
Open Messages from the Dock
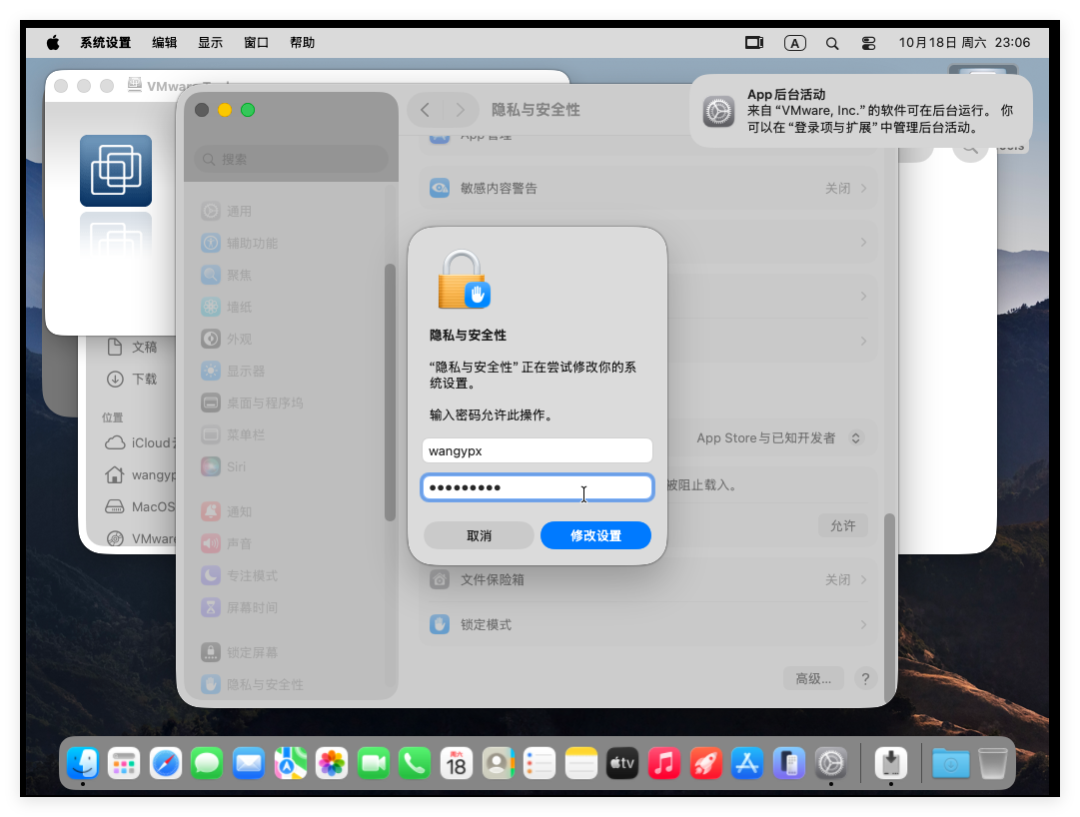click(x=207, y=763)
